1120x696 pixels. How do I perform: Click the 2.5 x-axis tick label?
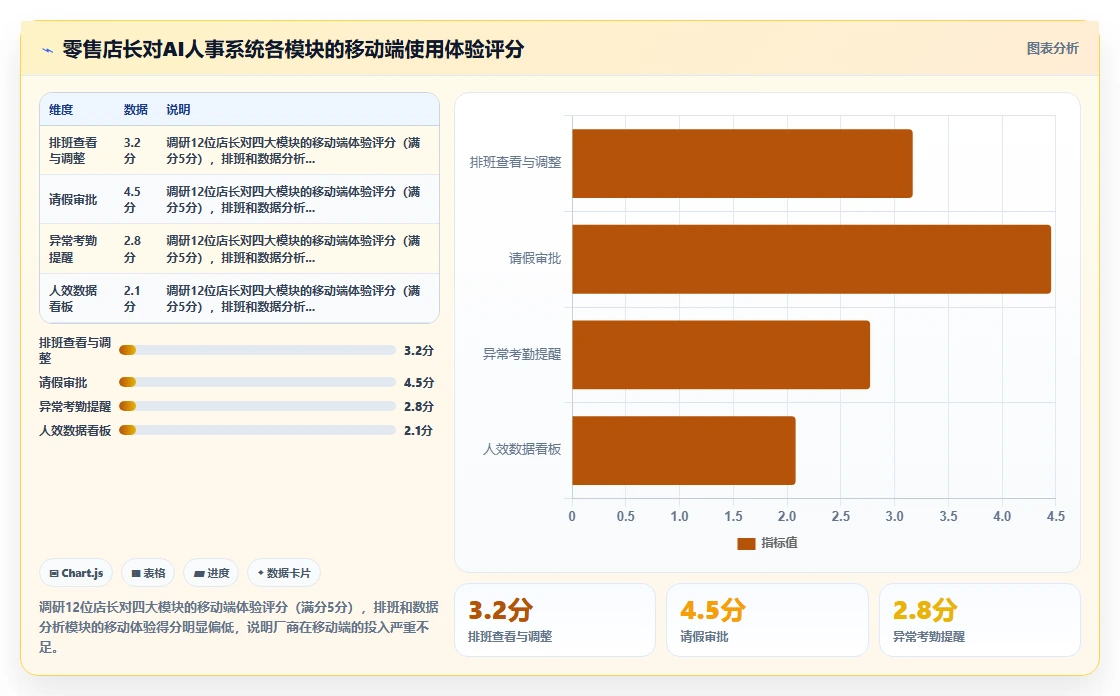click(841, 517)
